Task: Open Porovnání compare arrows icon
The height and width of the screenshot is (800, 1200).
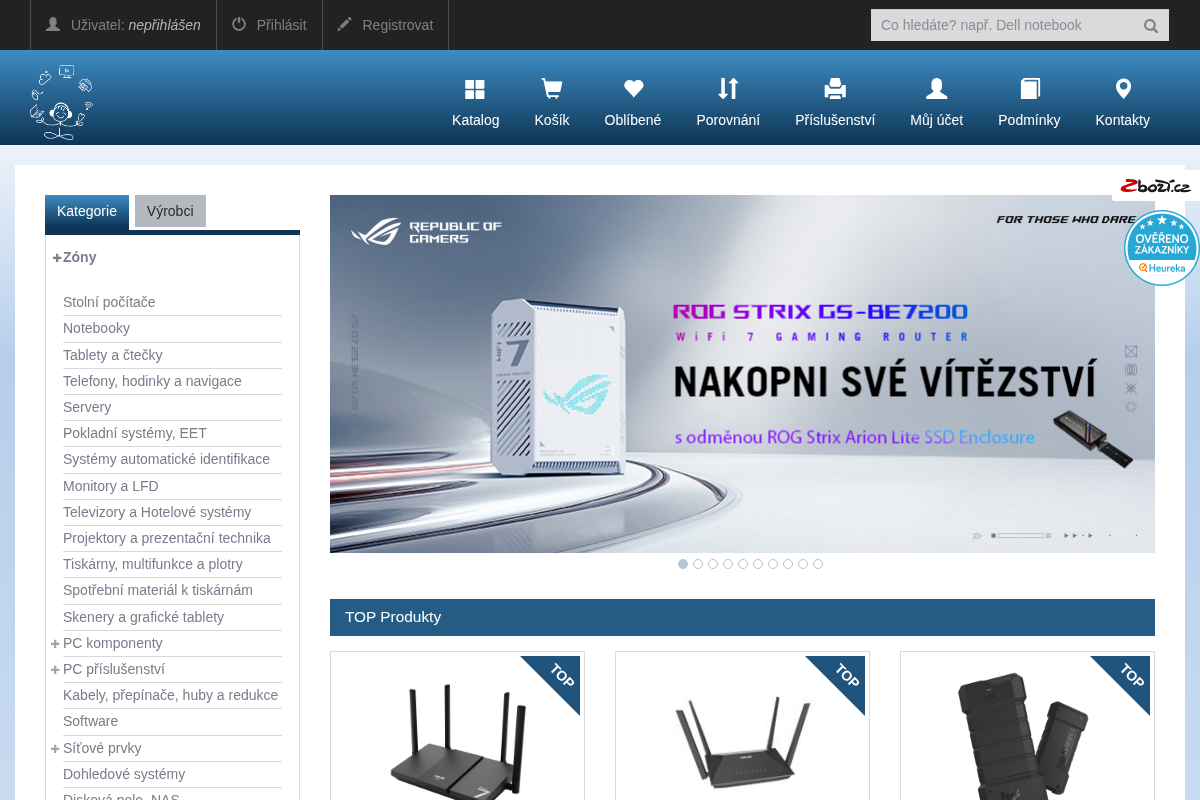Action: point(728,89)
